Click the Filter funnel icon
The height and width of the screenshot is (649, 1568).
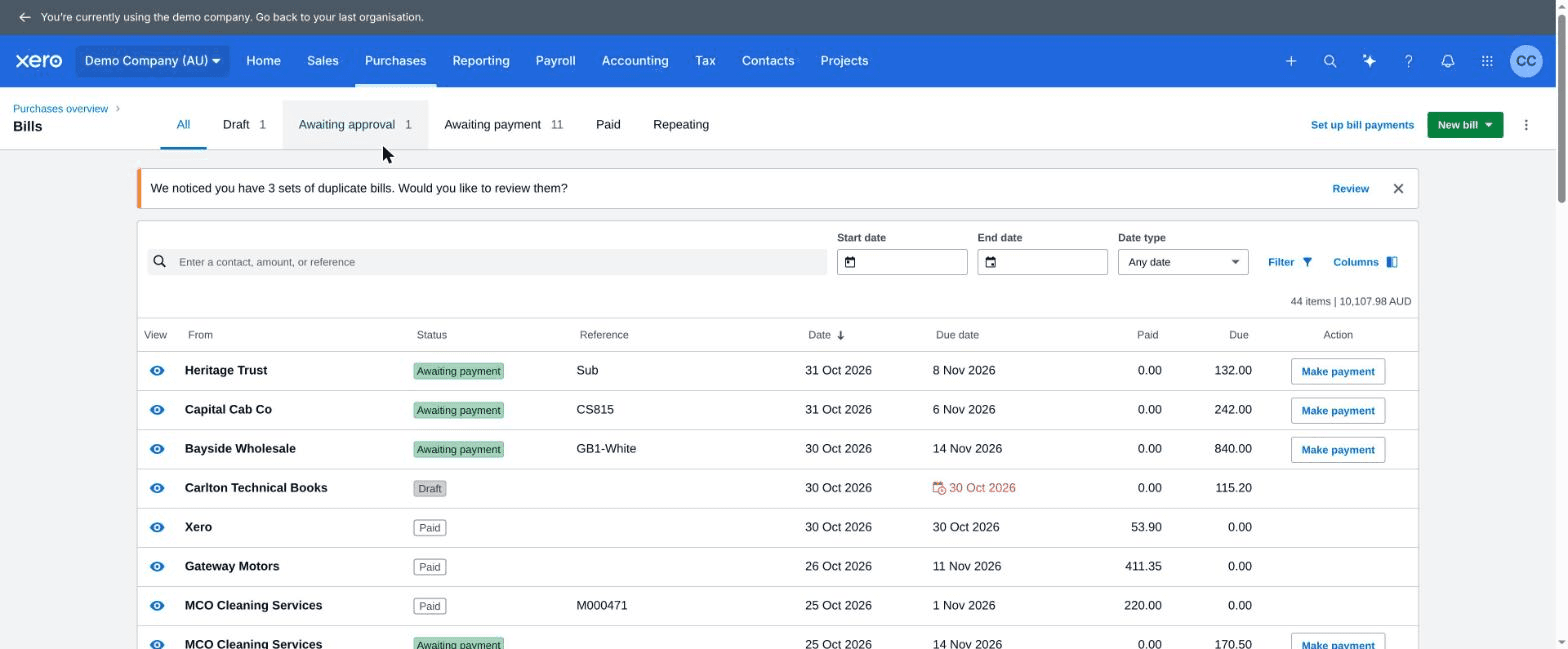pyautogui.click(x=1307, y=262)
